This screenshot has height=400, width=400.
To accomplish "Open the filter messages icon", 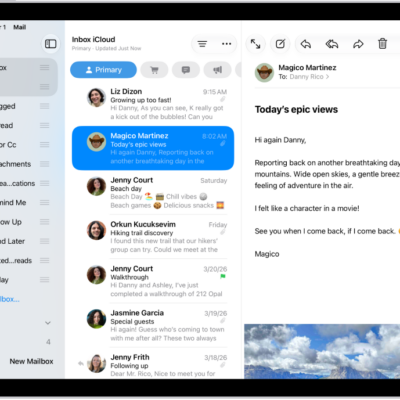I will 202,44.
